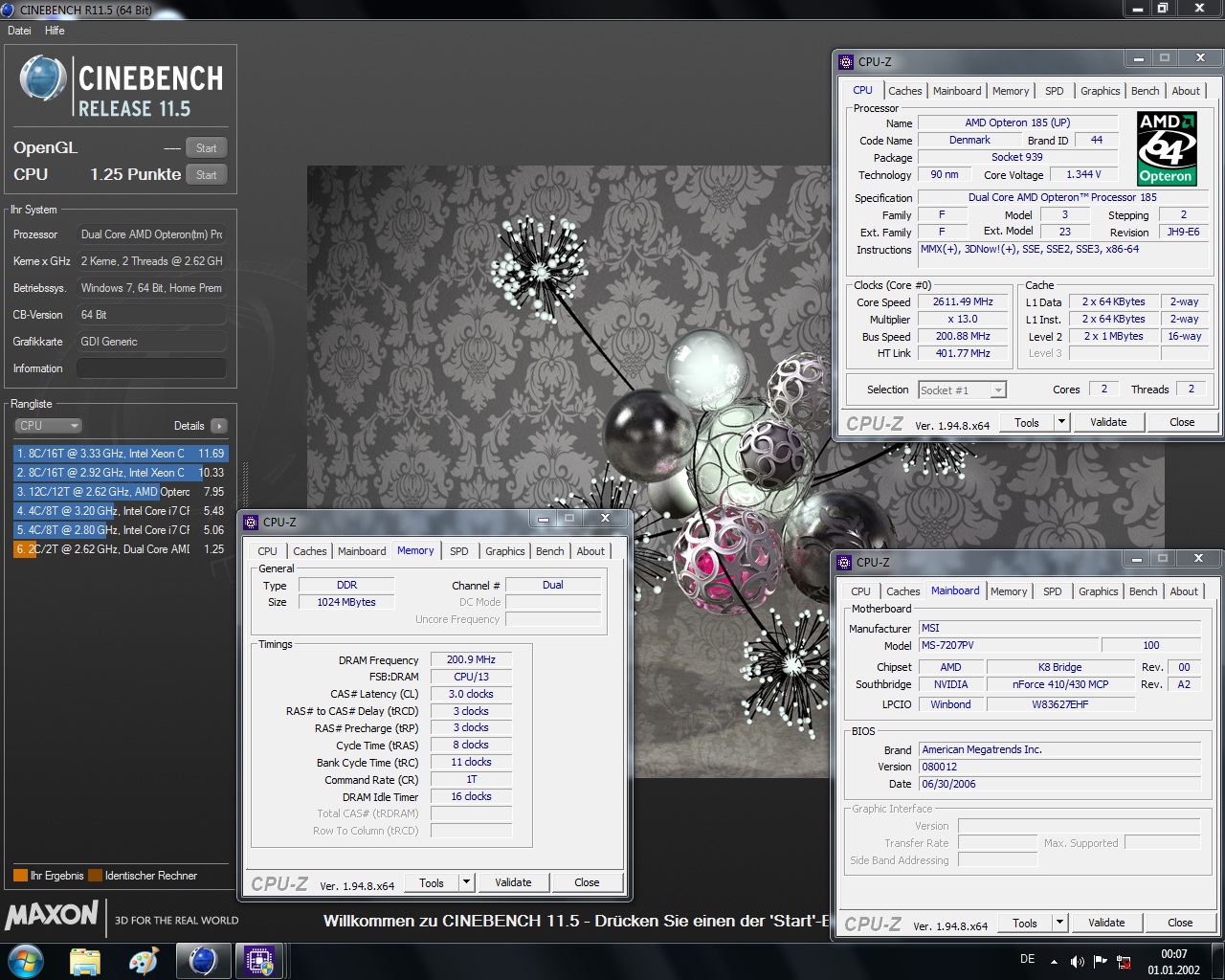Select the 12C/12T AMD Opteron ranking row
The image size is (1225, 980).
click(x=121, y=492)
